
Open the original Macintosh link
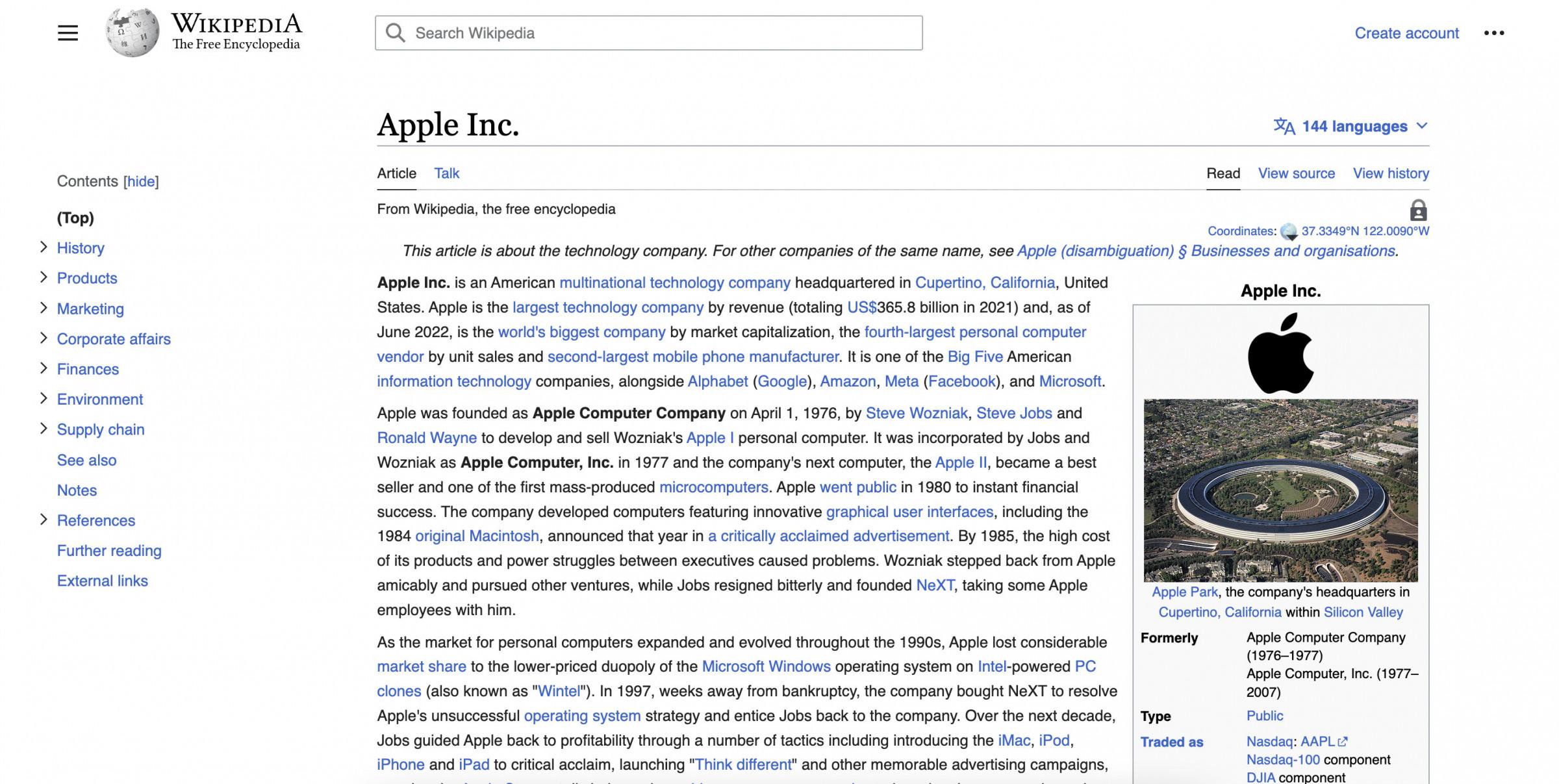point(477,536)
